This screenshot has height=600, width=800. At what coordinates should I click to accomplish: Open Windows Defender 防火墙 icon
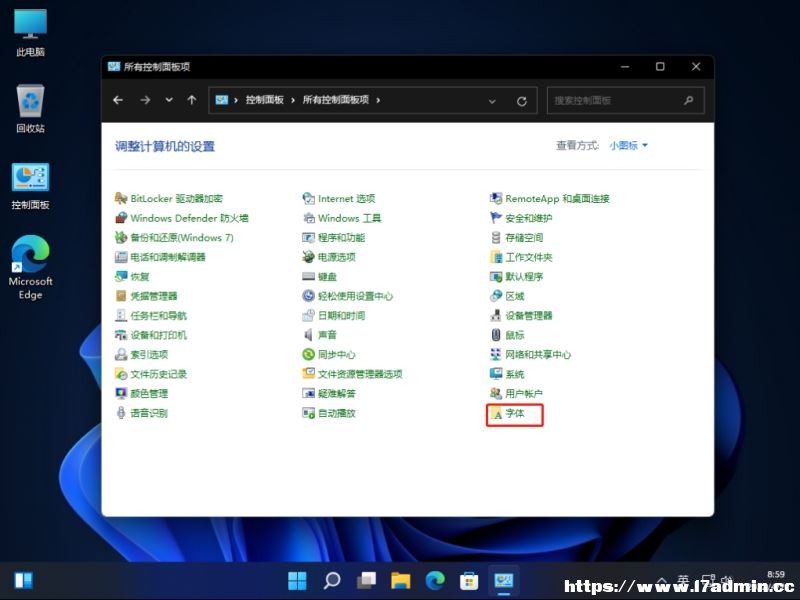click(x=121, y=218)
